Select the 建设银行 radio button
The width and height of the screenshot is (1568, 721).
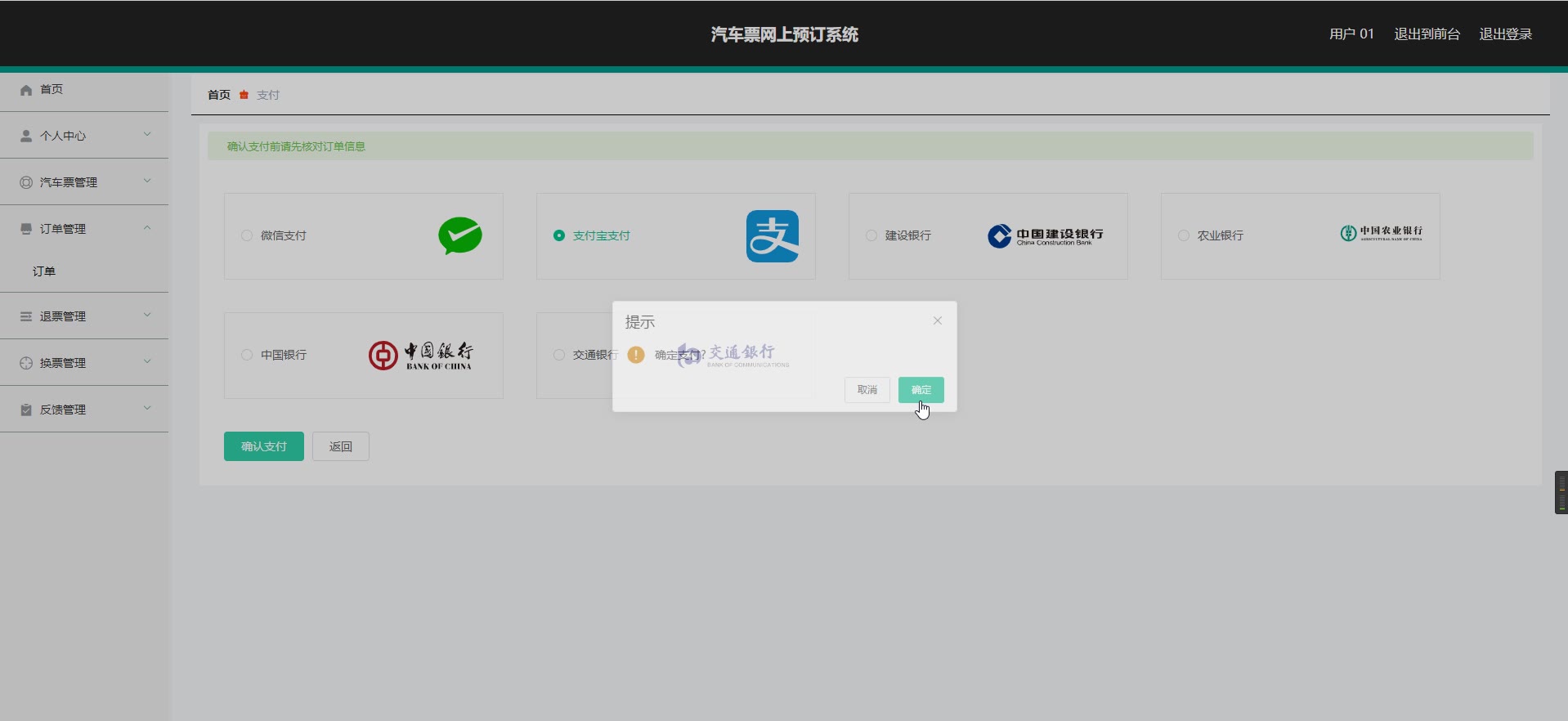point(871,235)
